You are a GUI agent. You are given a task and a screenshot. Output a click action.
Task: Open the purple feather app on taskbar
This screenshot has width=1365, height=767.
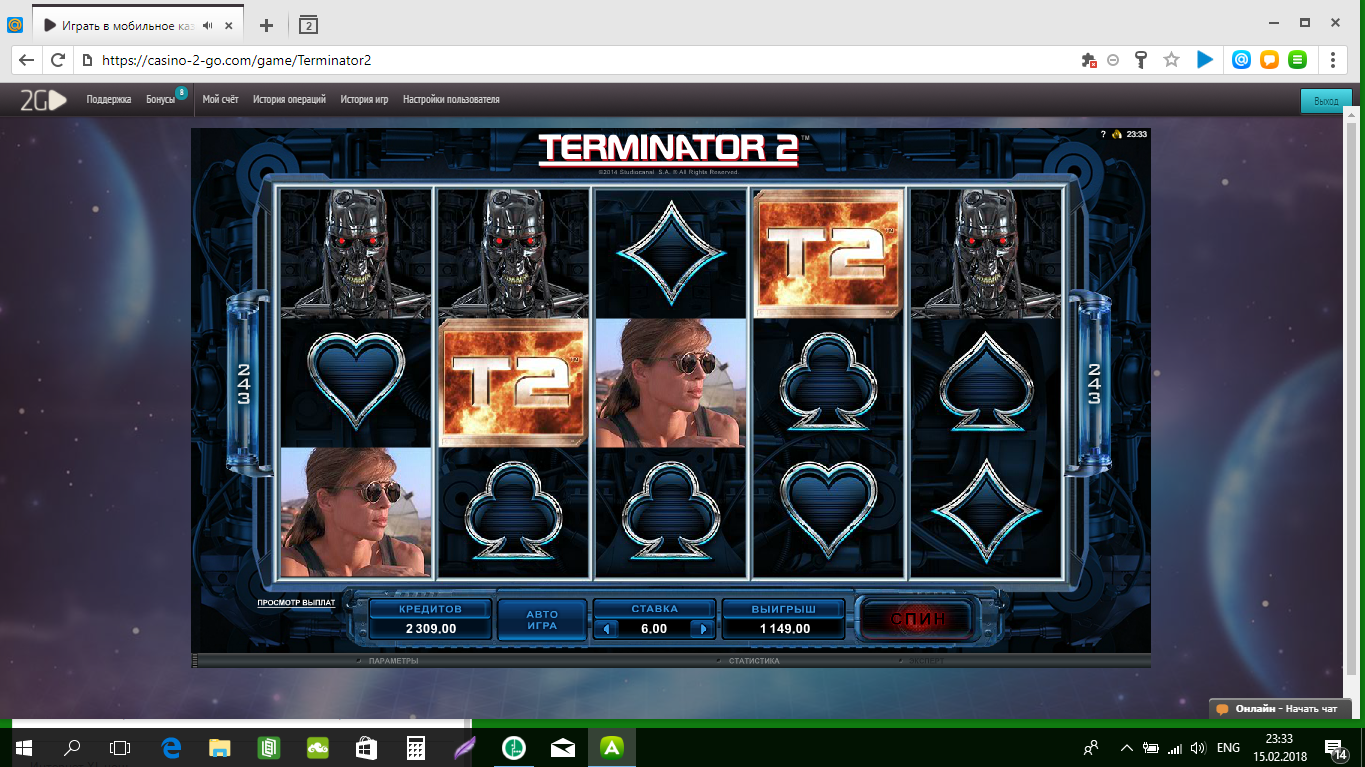point(465,747)
